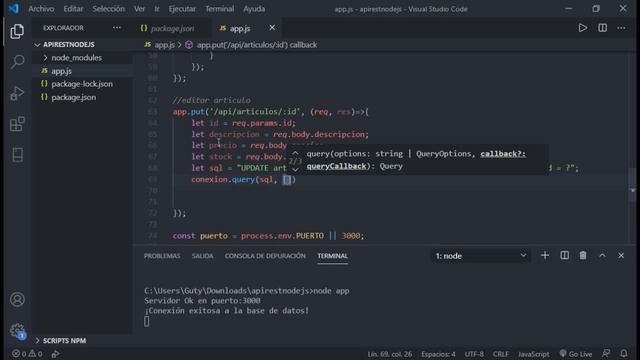Screen dimensions: 640x360
Task: Open app.js in the explorer tree
Action: [61, 71]
